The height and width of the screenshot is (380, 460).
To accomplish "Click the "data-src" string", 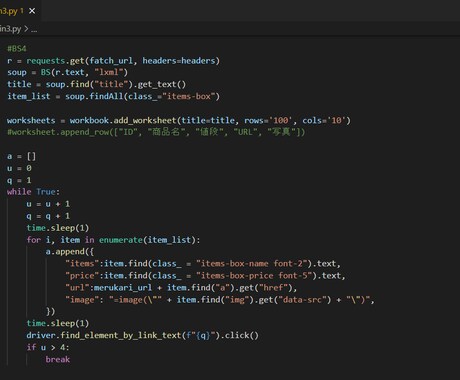I will click(302, 300).
